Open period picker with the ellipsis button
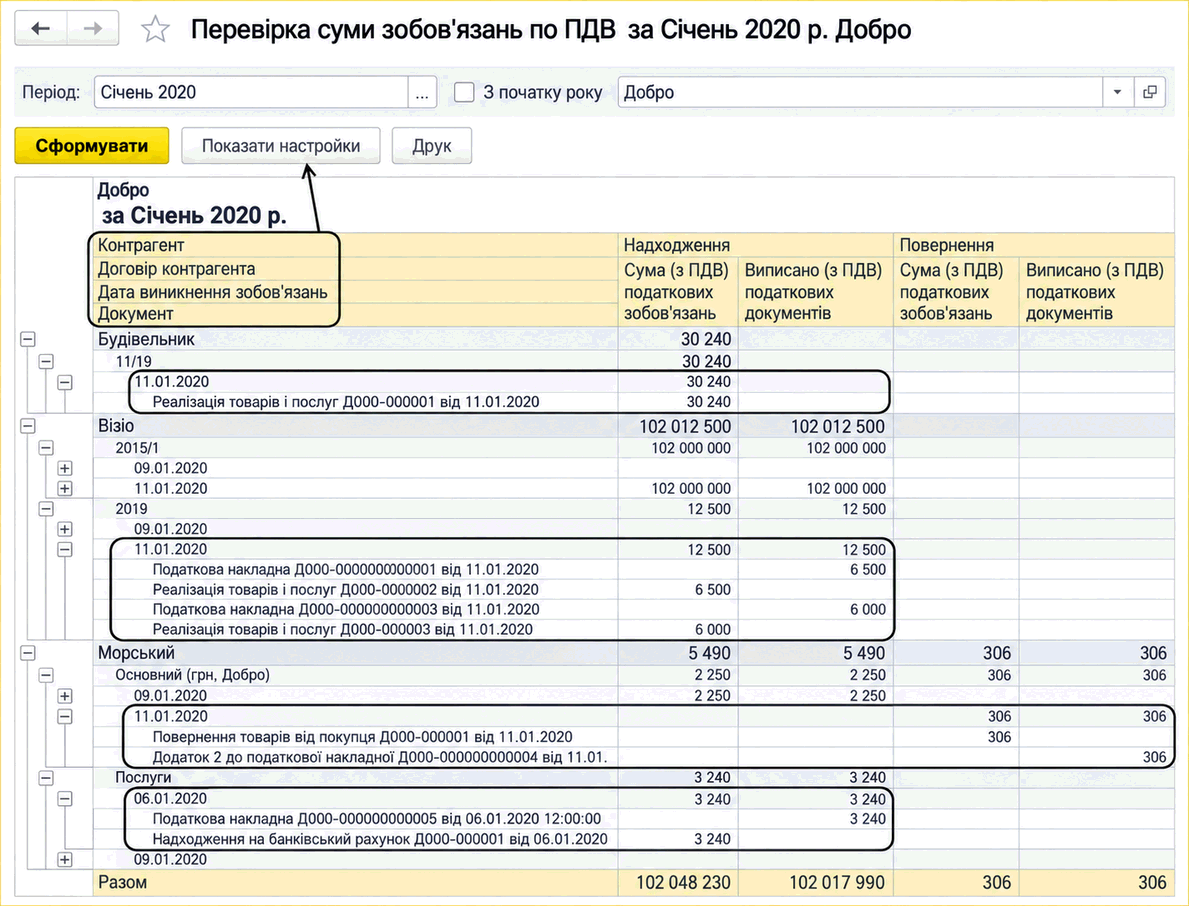This screenshot has width=1189, height=906. [422, 92]
